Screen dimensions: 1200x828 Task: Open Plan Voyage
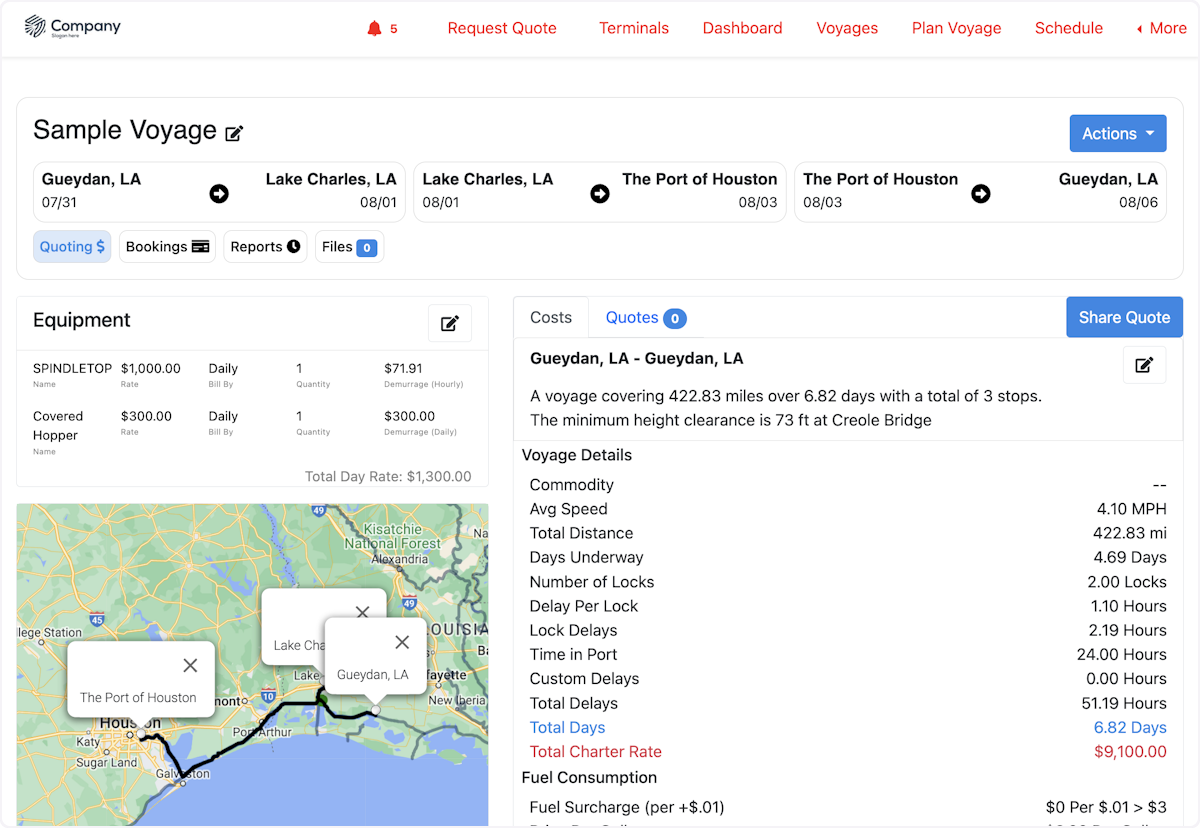click(956, 28)
